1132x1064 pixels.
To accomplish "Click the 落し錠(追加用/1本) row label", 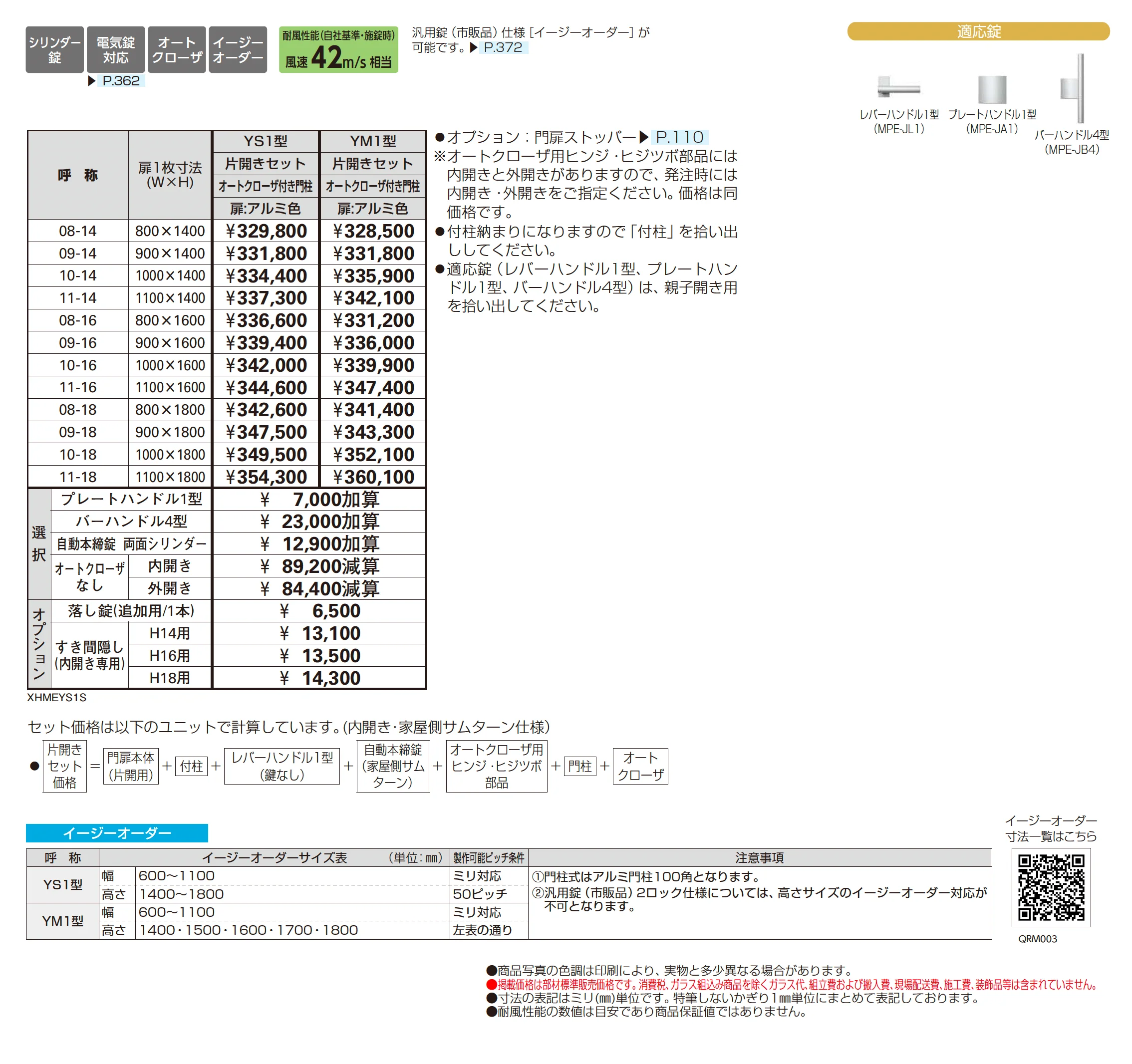I will 132,611.
